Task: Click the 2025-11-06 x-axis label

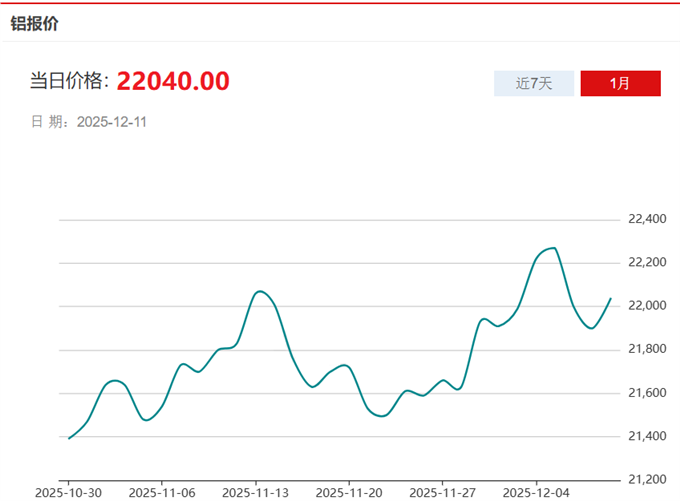Action: [161, 493]
